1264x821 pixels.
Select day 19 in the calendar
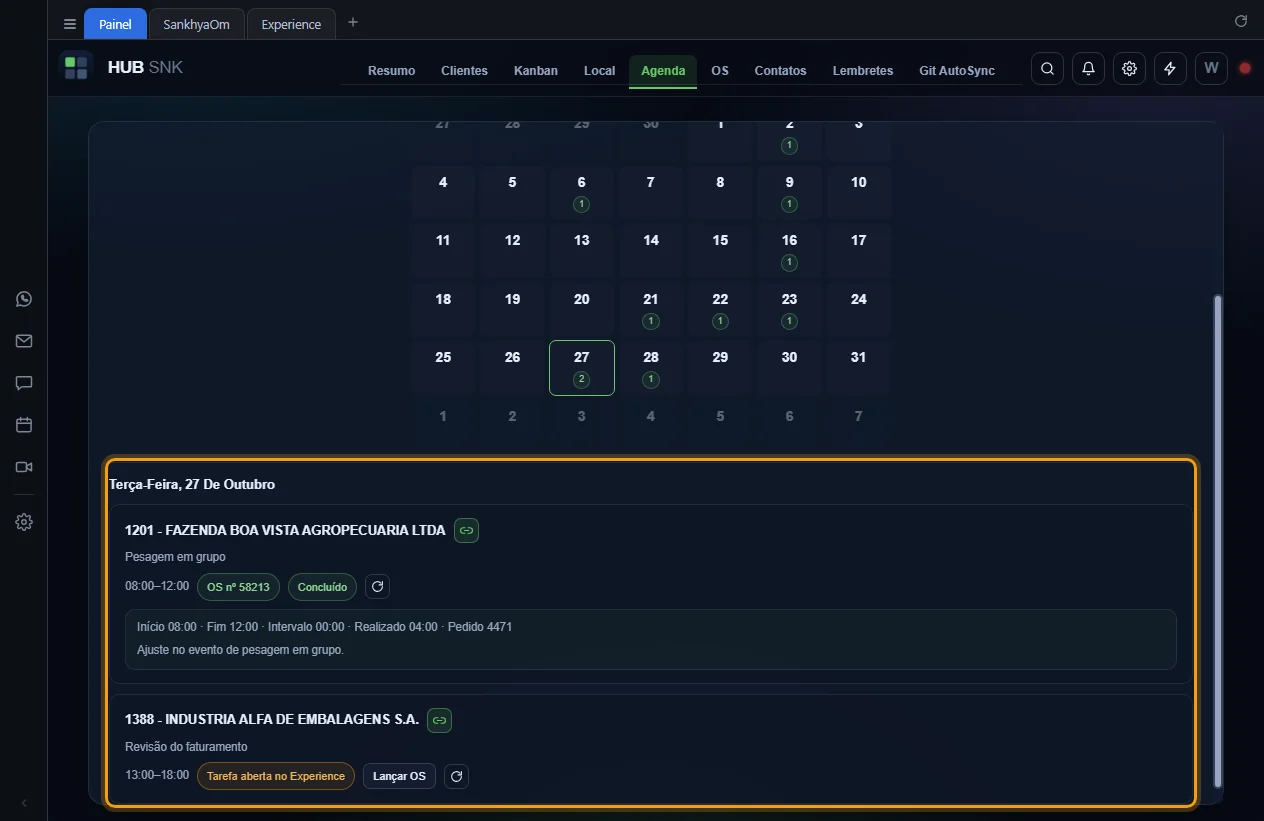[x=512, y=310]
